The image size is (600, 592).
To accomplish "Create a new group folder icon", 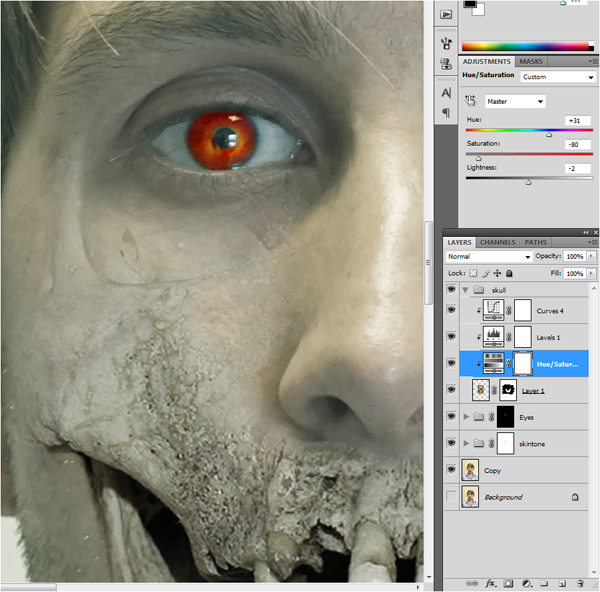I will tap(544, 584).
